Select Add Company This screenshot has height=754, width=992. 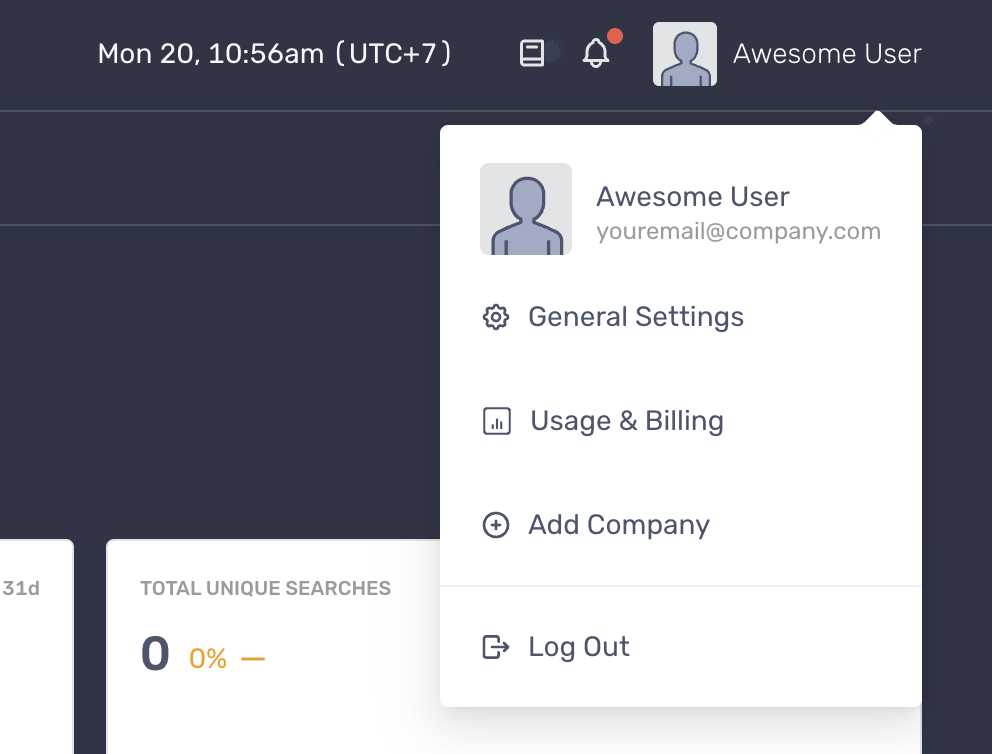coord(619,525)
